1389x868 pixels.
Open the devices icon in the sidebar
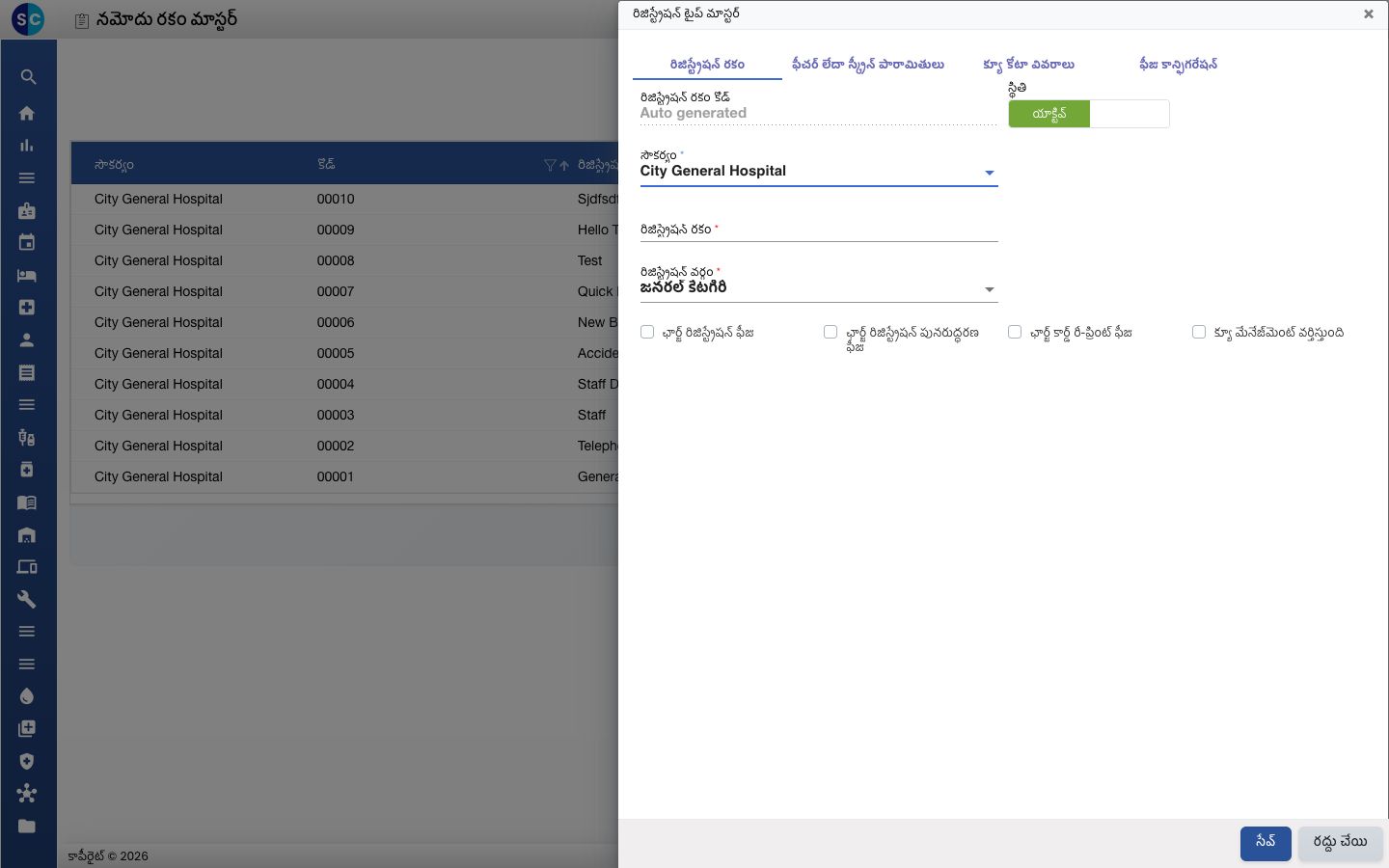coord(27,567)
